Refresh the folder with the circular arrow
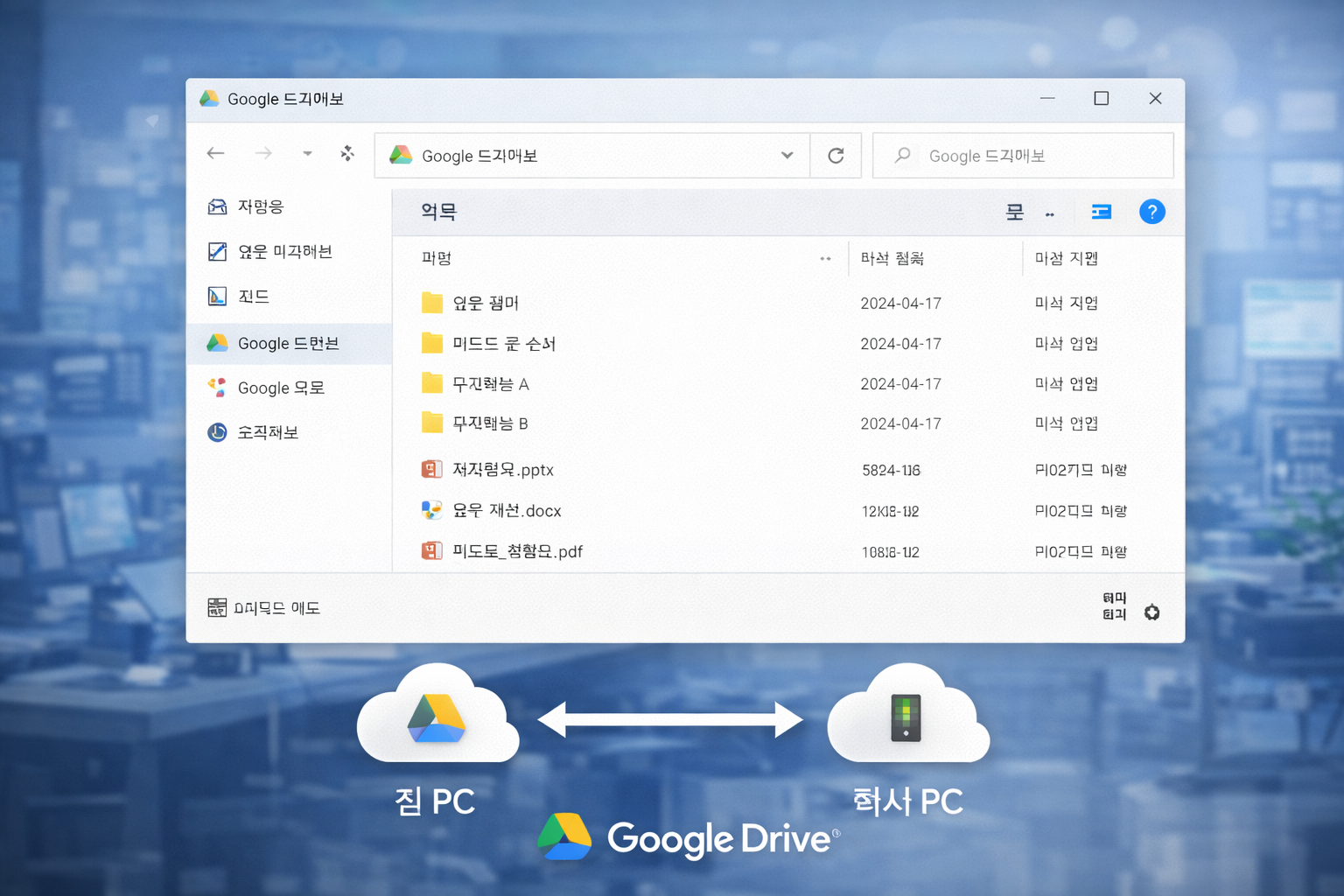Image resolution: width=1344 pixels, height=896 pixels. (x=836, y=155)
